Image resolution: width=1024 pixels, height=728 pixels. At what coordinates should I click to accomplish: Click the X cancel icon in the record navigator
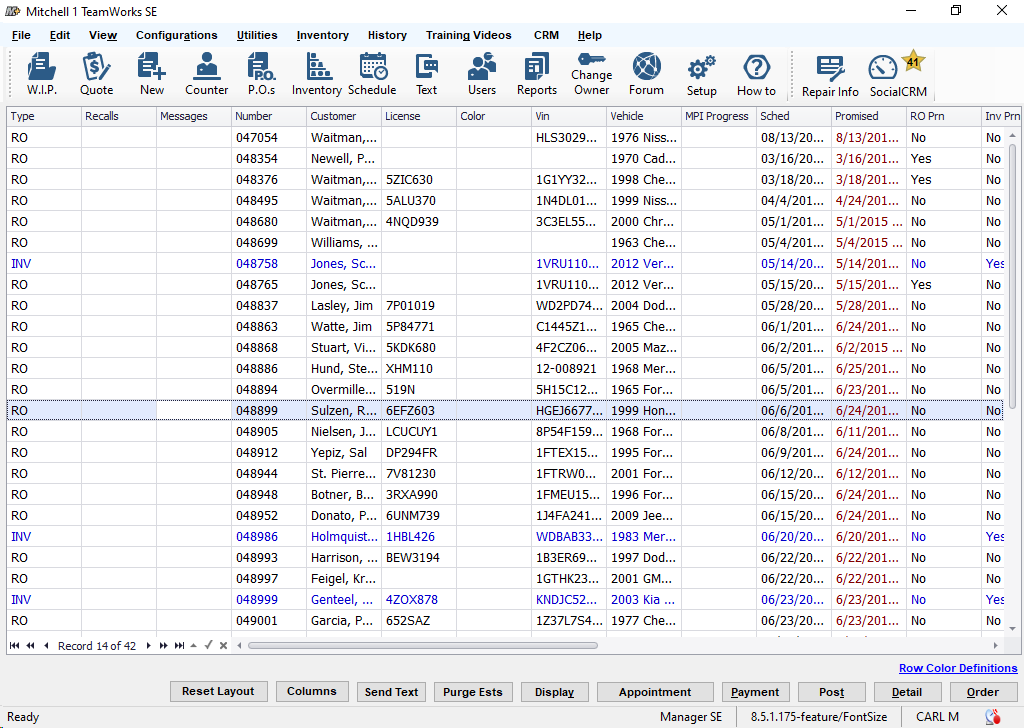(x=223, y=646)
